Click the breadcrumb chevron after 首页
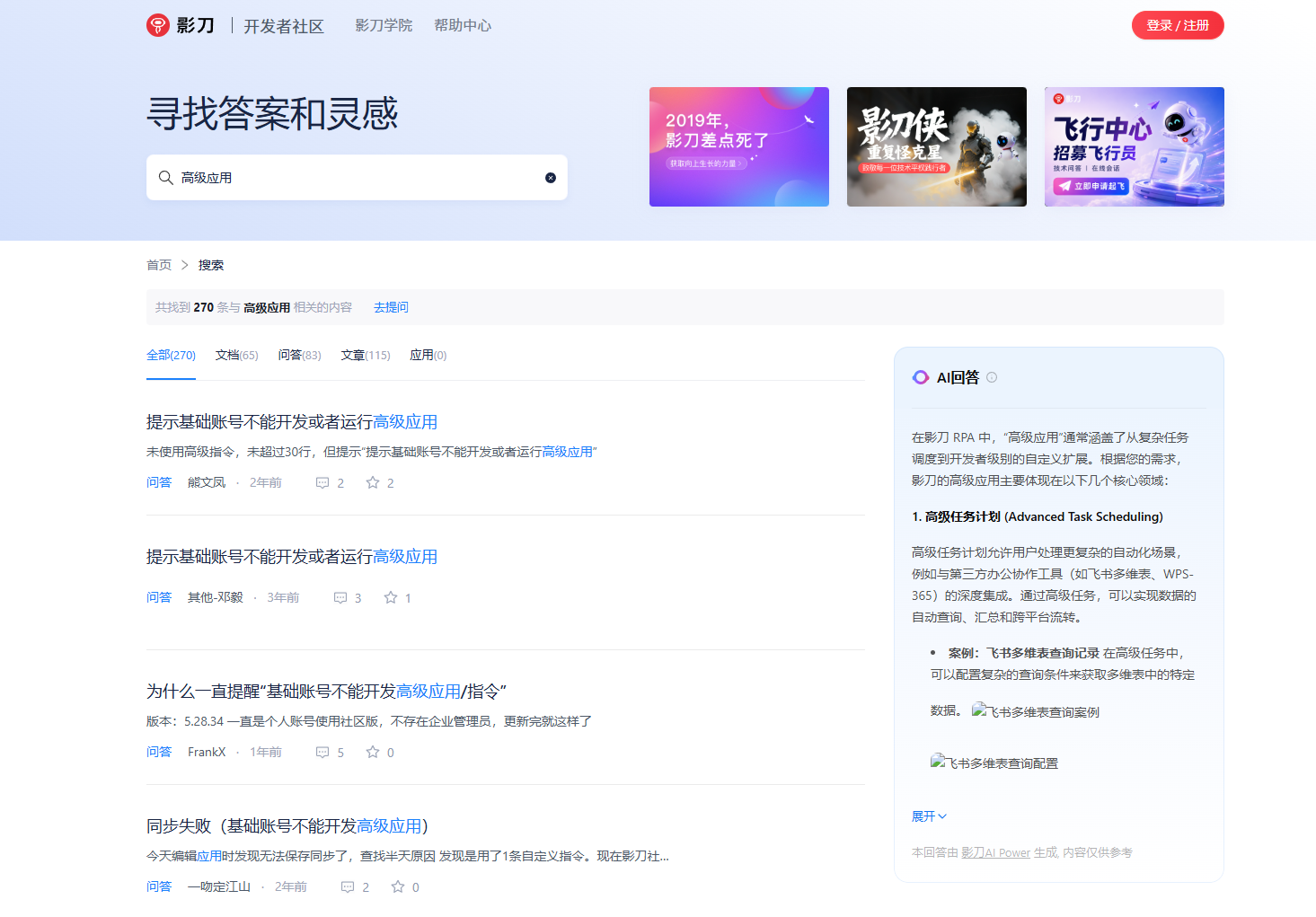Image resolution: width=1316 pixels, height=917 pixels. pyautogui.click(x=185, y=265)
